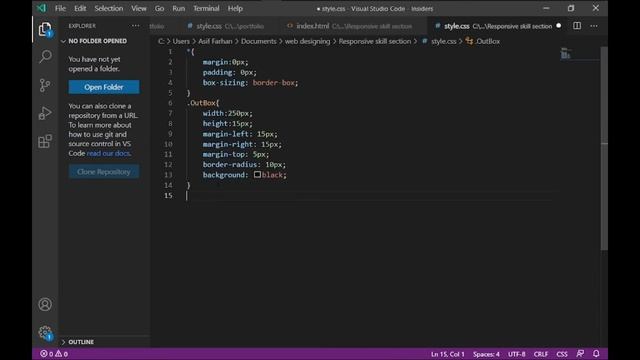Open the Run and Debug view icon
The width and height of the screenshot is (640, 360).
[45, 113]
